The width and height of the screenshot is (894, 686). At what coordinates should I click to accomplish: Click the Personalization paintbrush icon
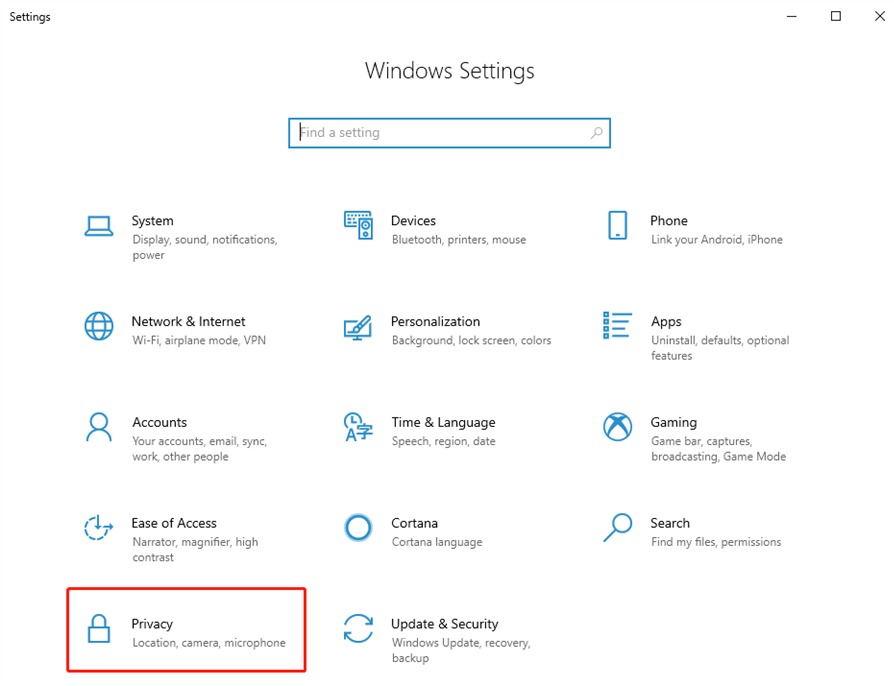click(x=358, y=327)
